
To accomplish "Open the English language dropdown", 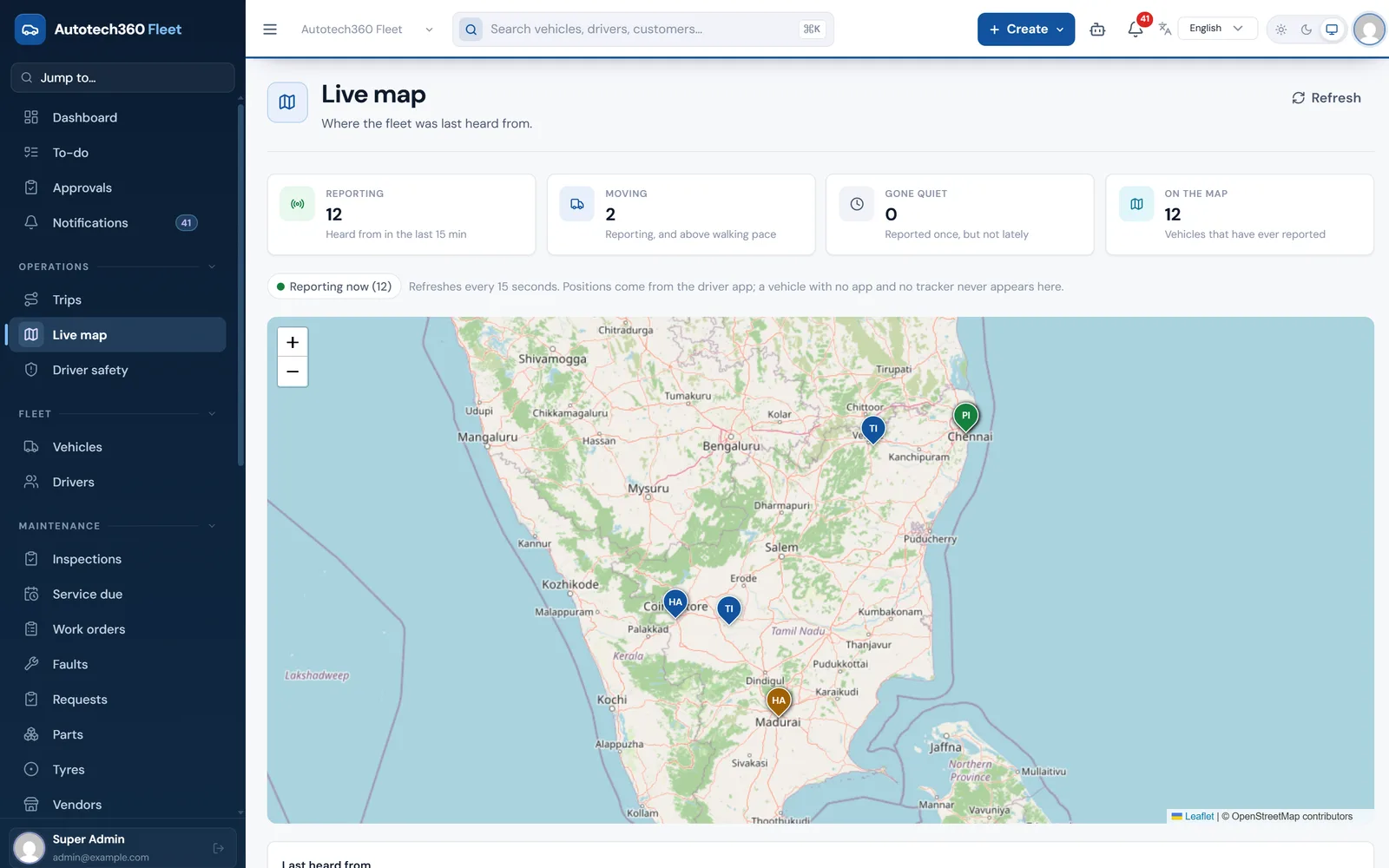I will coord(1216,29).
